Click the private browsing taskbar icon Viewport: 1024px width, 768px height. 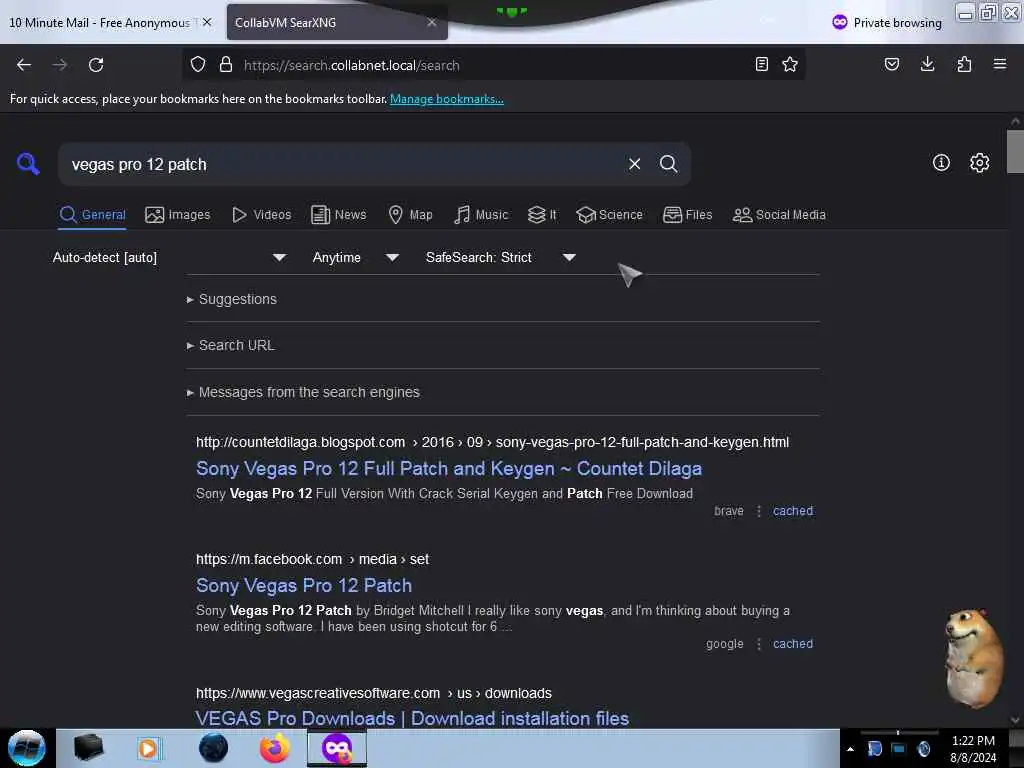pos(337,748)
